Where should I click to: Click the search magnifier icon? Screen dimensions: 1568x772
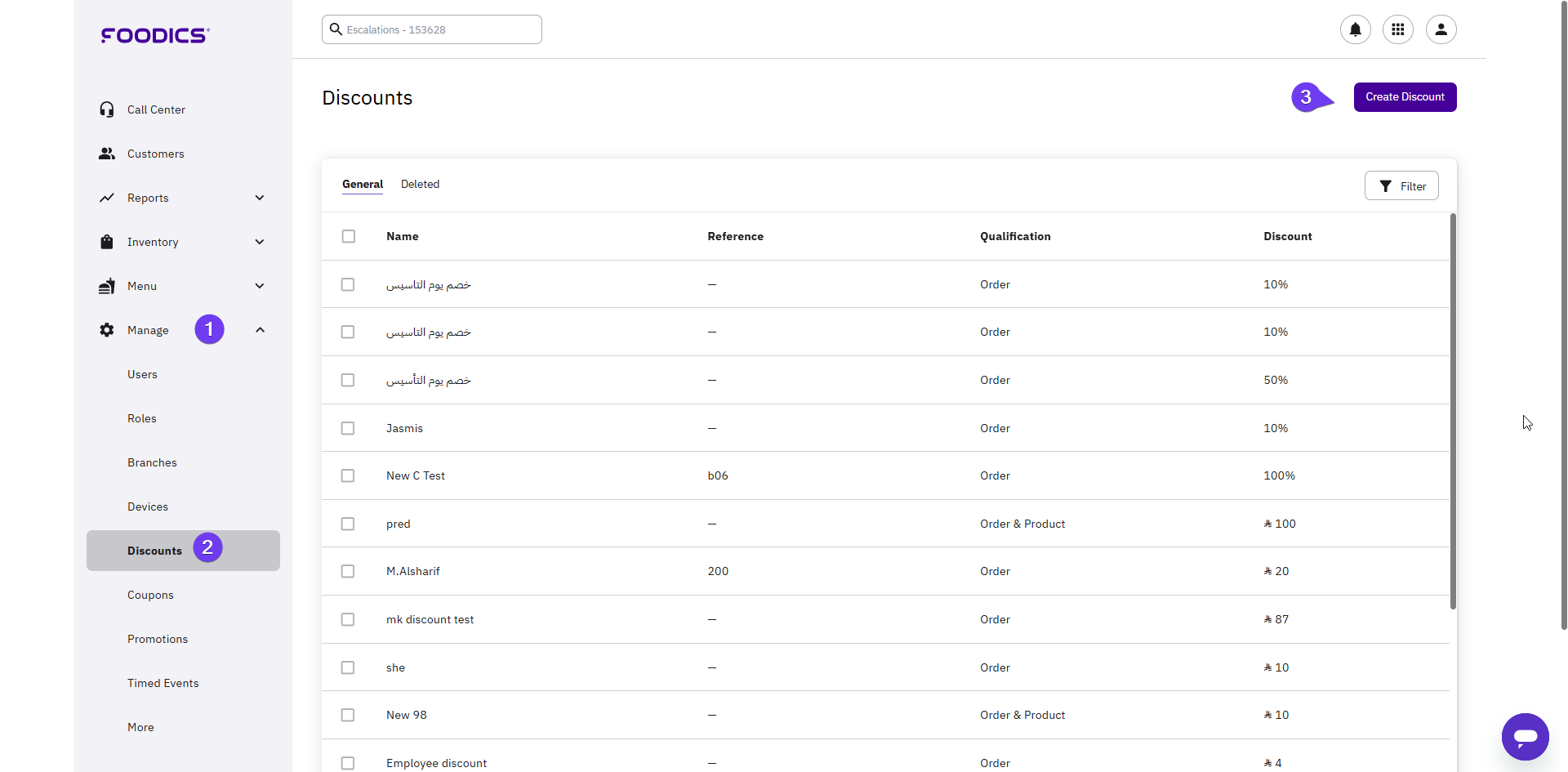pos(336,29)
